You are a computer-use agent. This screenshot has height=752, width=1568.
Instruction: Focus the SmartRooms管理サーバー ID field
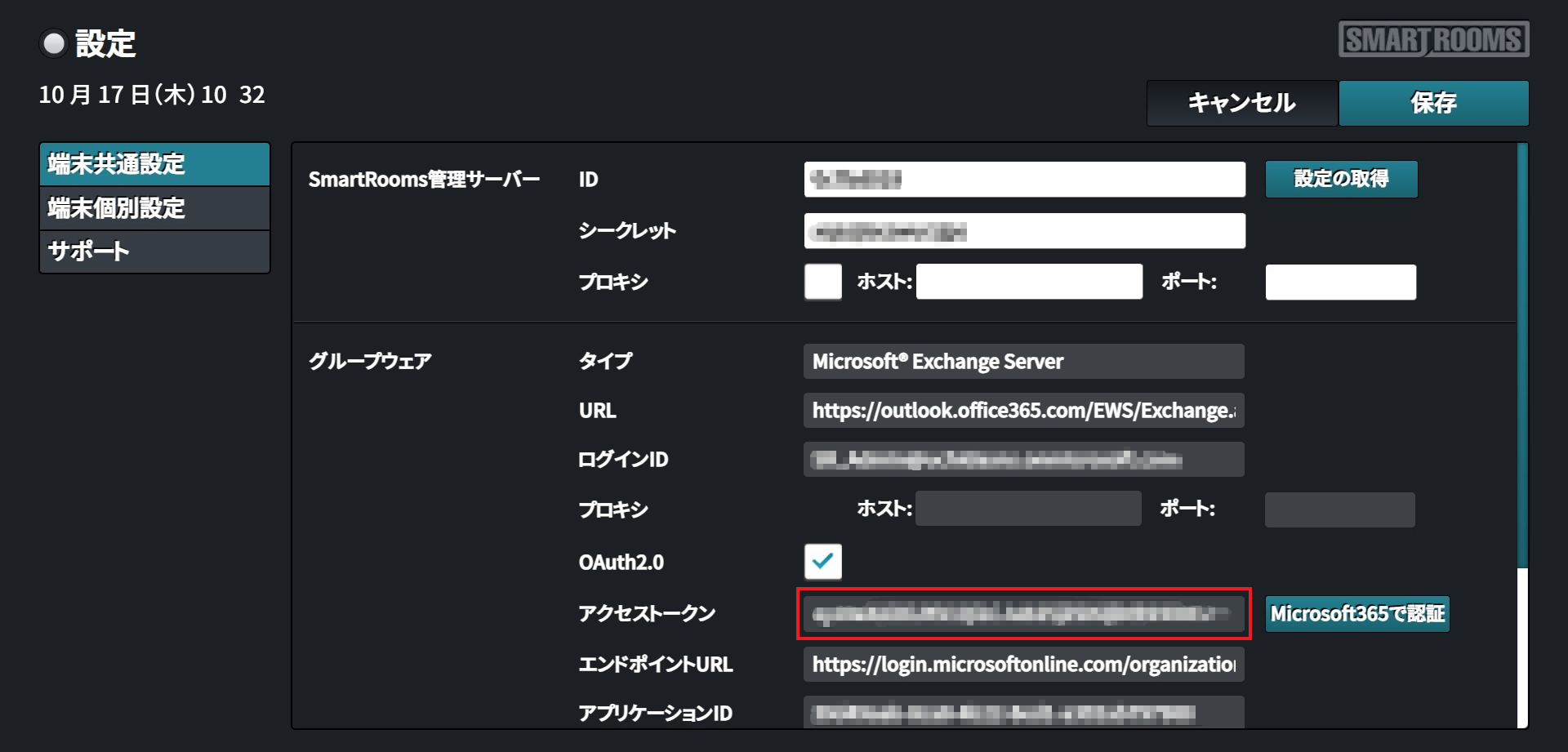coord(1024,179)
